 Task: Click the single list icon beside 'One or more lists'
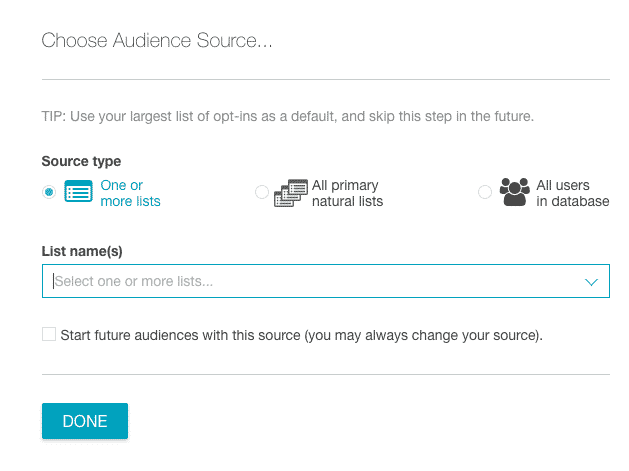tap(78, 193)
